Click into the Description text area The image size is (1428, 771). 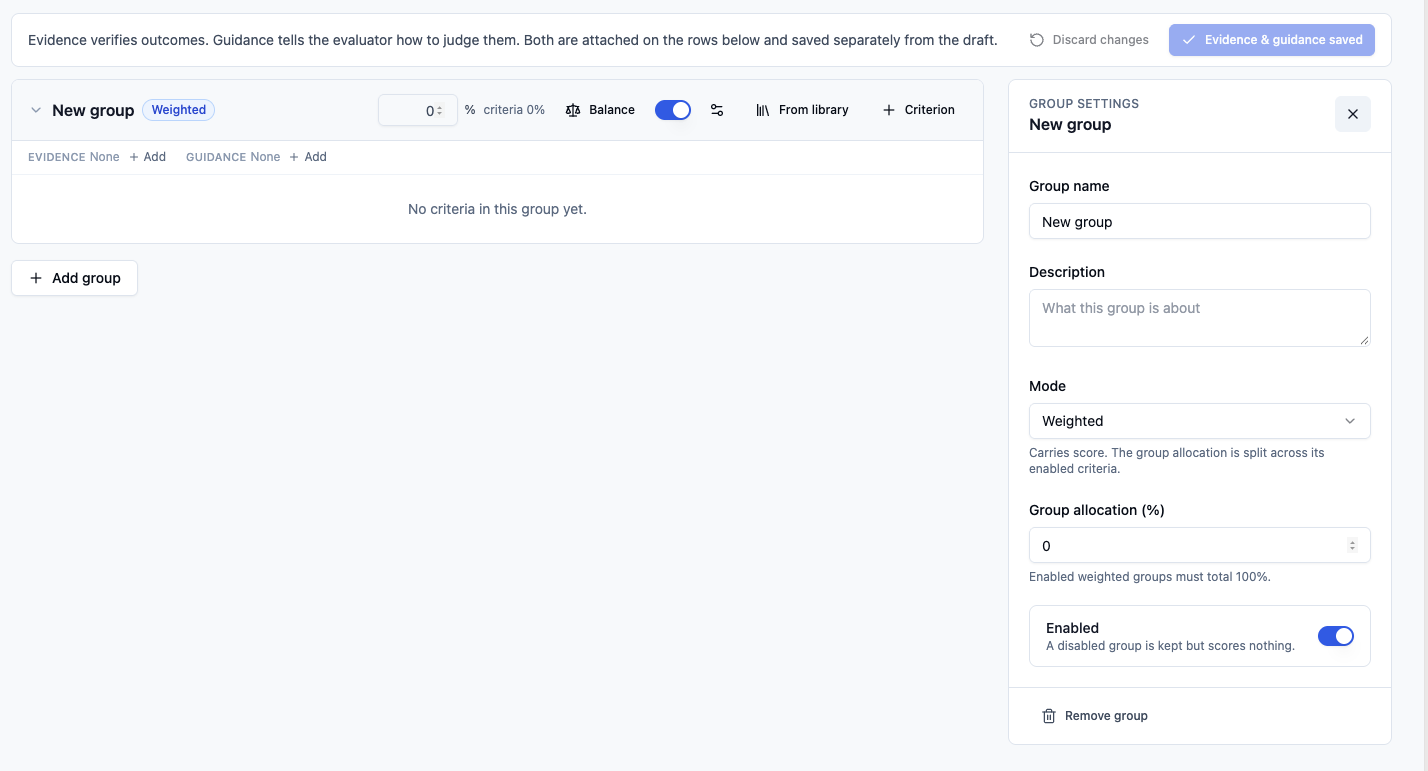pos(1200,318)
